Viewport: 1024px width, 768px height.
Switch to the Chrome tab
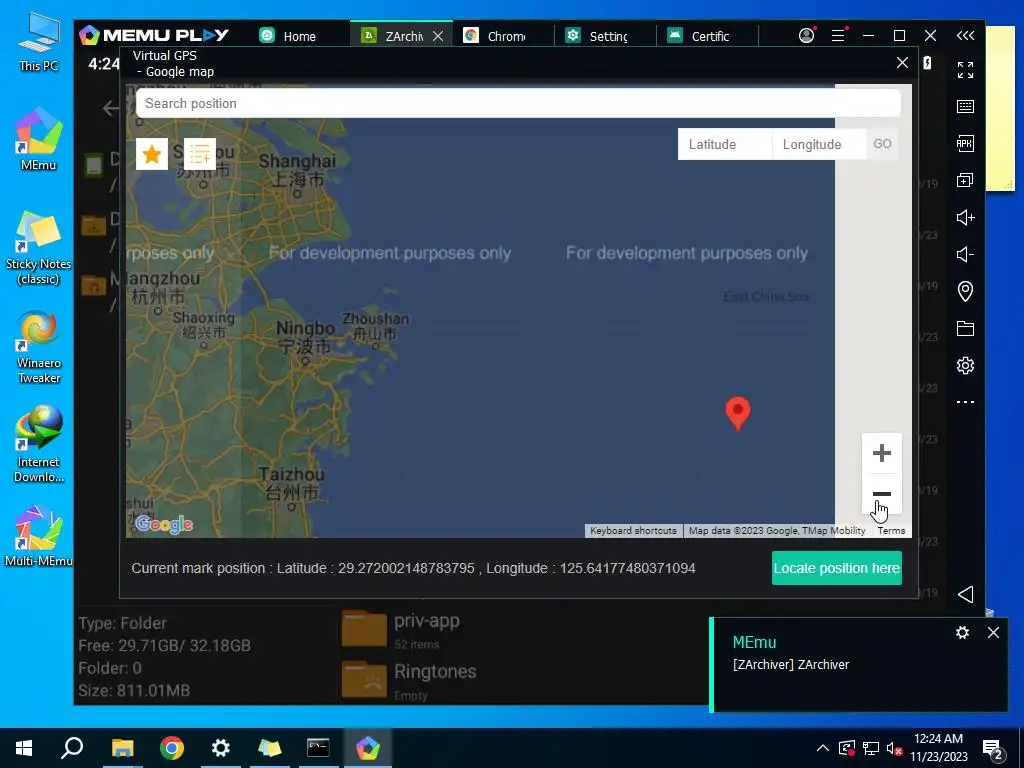[504, 36]
